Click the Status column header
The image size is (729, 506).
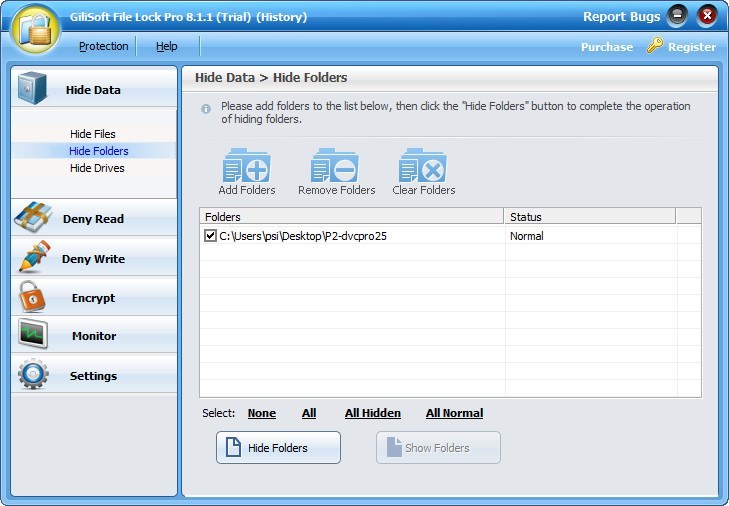590,217
